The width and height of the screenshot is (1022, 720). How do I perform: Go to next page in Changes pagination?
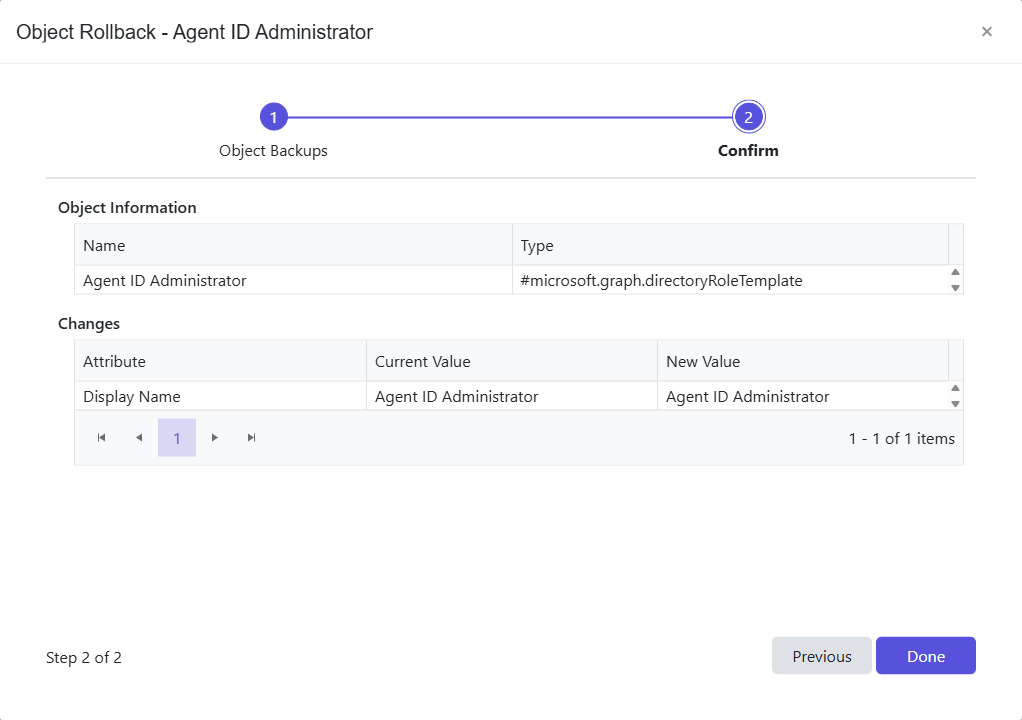[x=214, y=437]
